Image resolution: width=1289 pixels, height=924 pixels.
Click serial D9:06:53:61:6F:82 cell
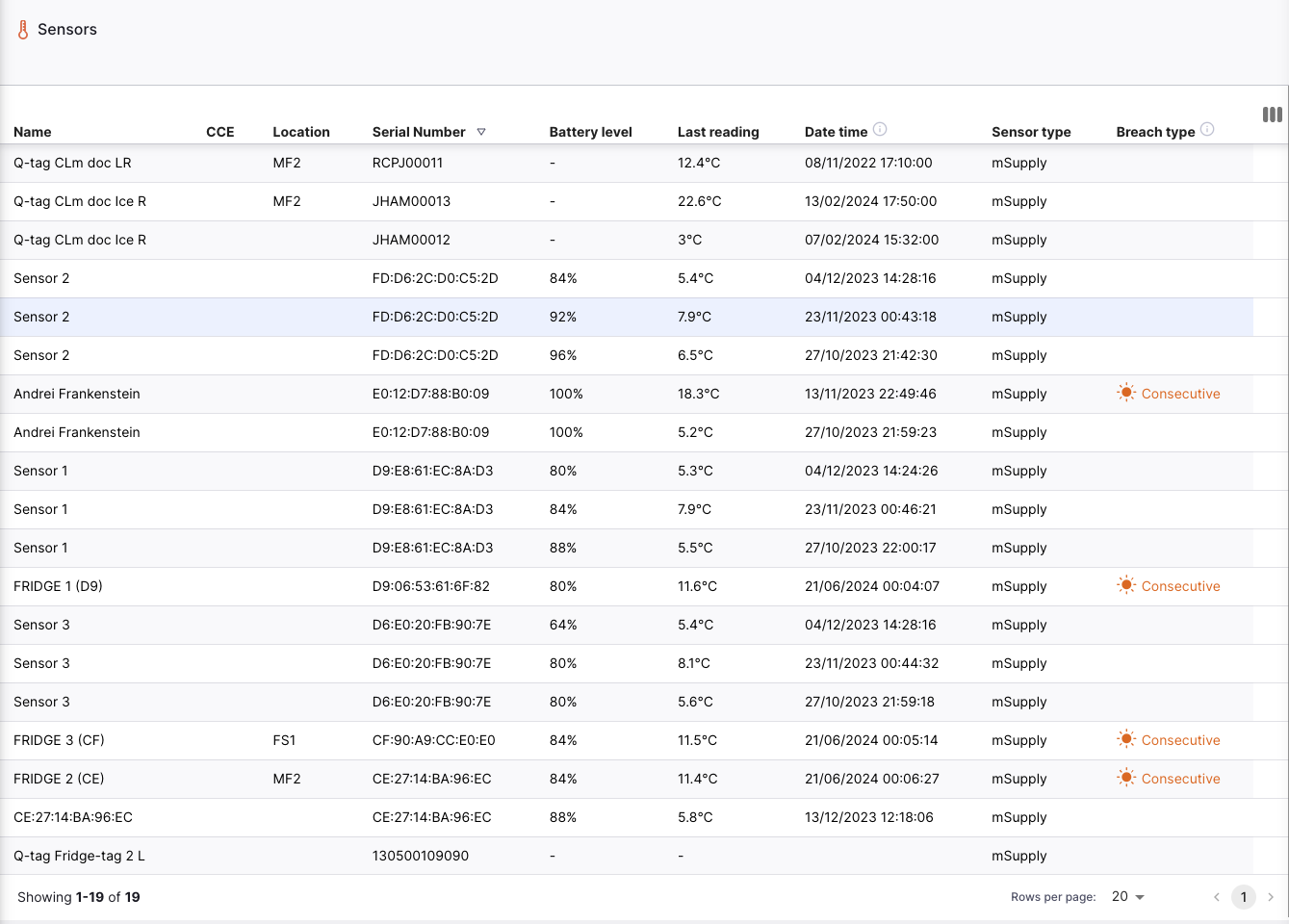pos(430,586)
